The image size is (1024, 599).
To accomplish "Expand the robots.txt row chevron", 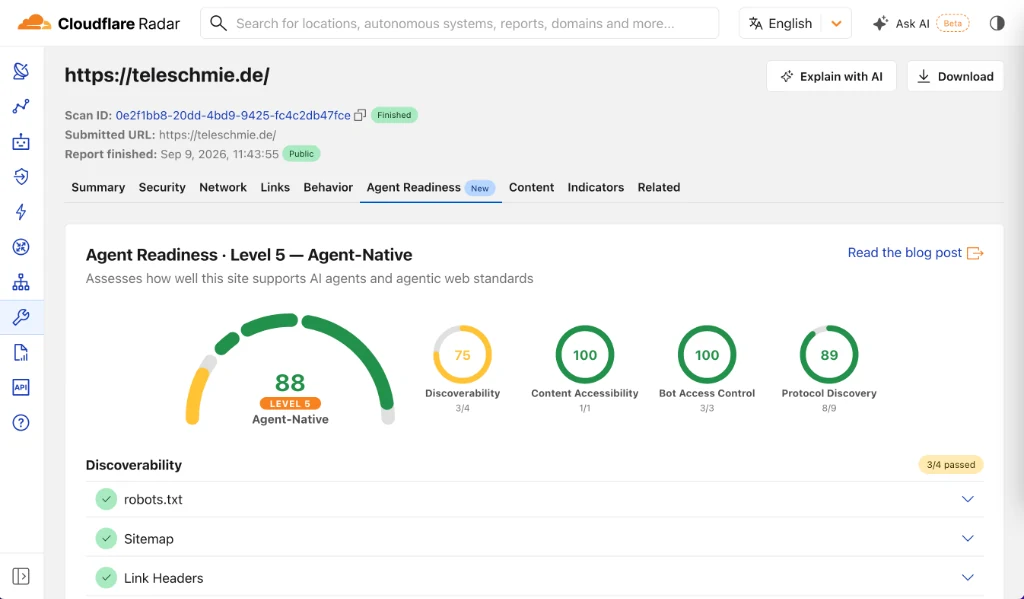I will [968, 499].
